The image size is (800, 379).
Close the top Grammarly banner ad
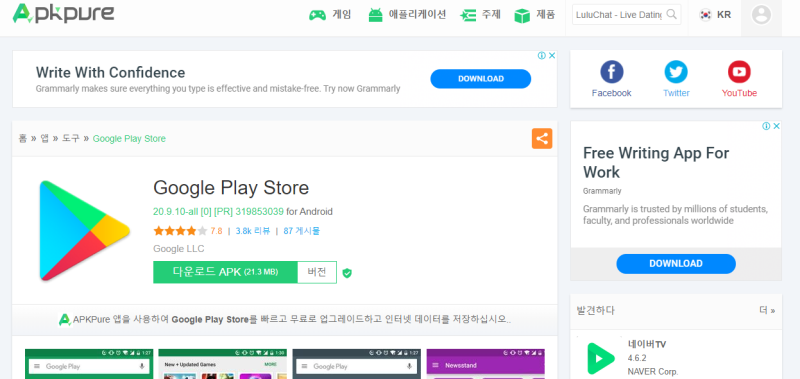click(x=552, y=56)
